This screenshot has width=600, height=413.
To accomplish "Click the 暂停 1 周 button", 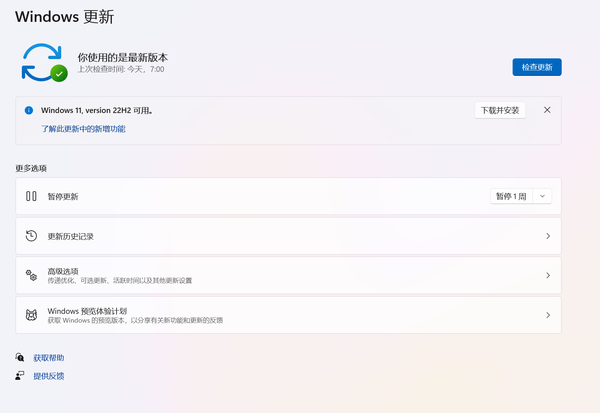I will pos(511,196).
